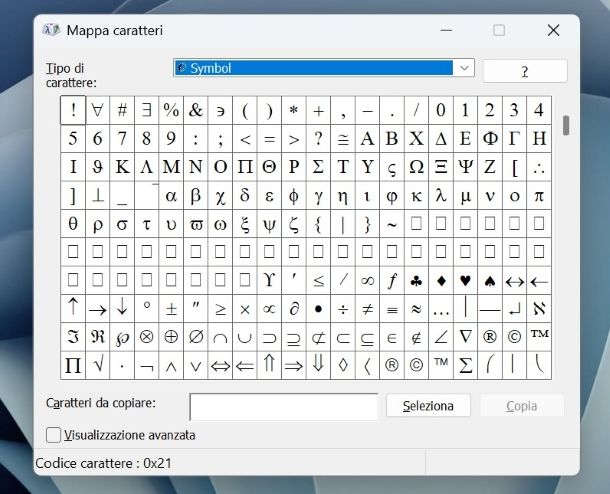
Task: Select the club suit symbol
Action: [x=417, y=281]
